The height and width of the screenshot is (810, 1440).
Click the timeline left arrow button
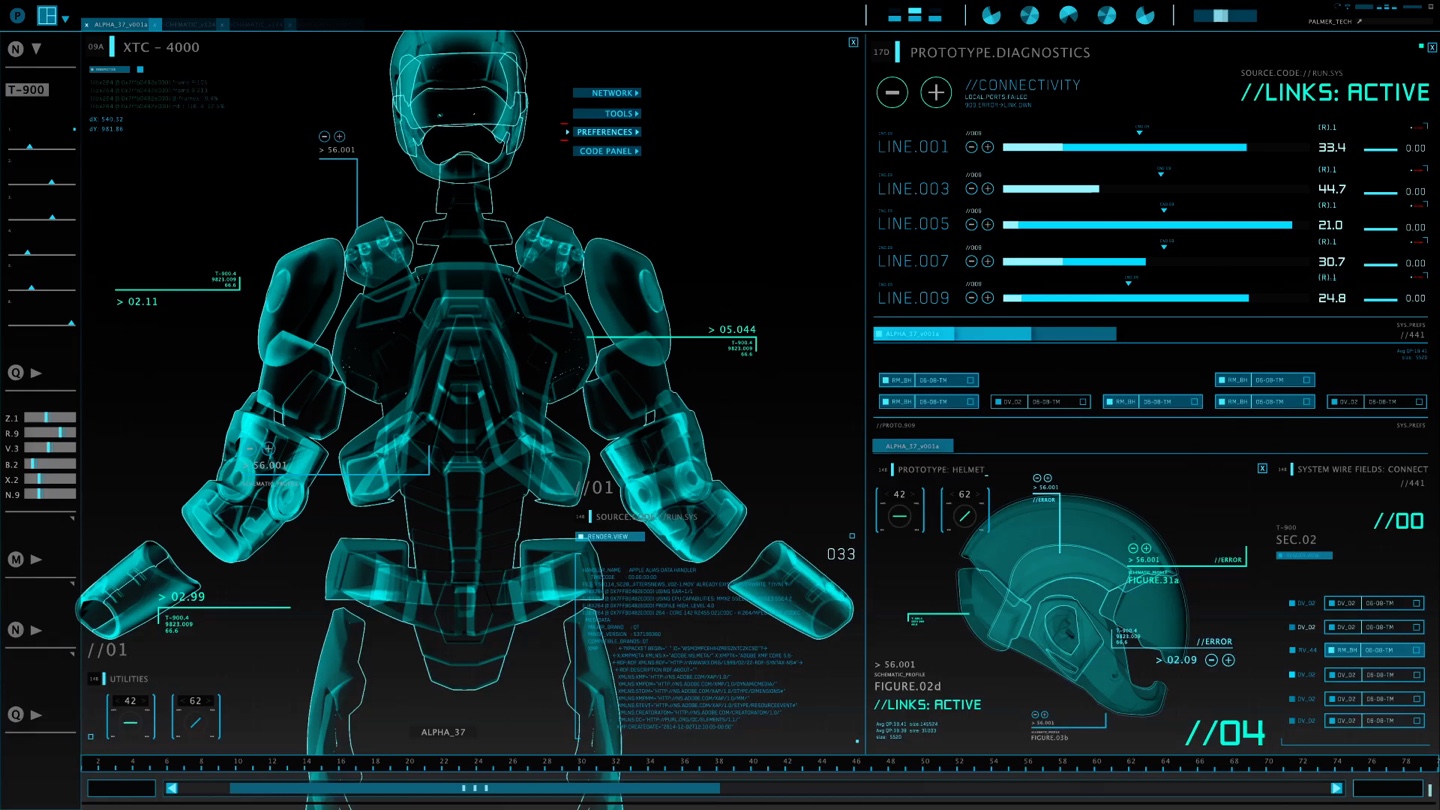click(x=171, y=788)
